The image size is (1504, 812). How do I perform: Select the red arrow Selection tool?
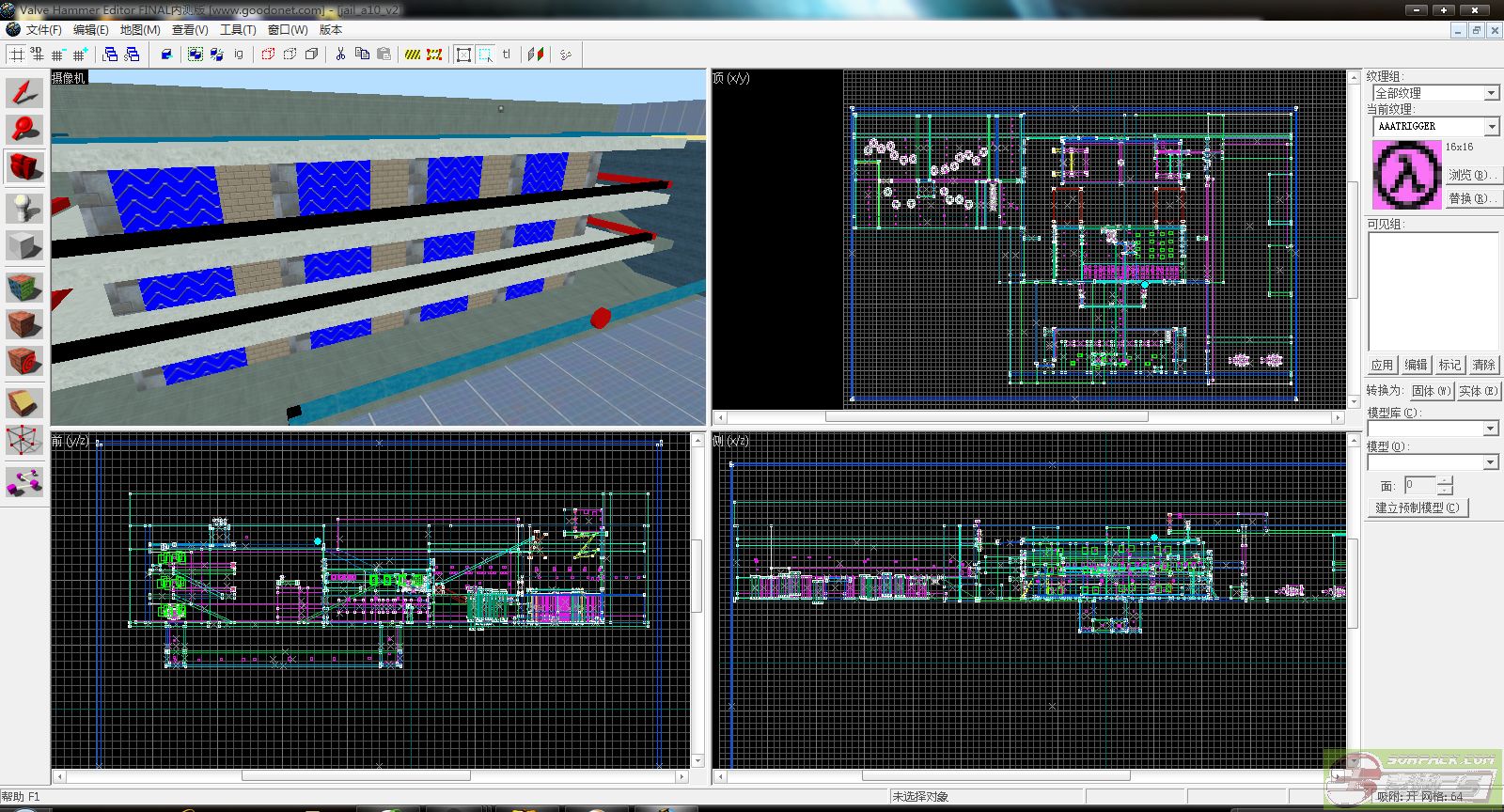[x=24, y=92]
